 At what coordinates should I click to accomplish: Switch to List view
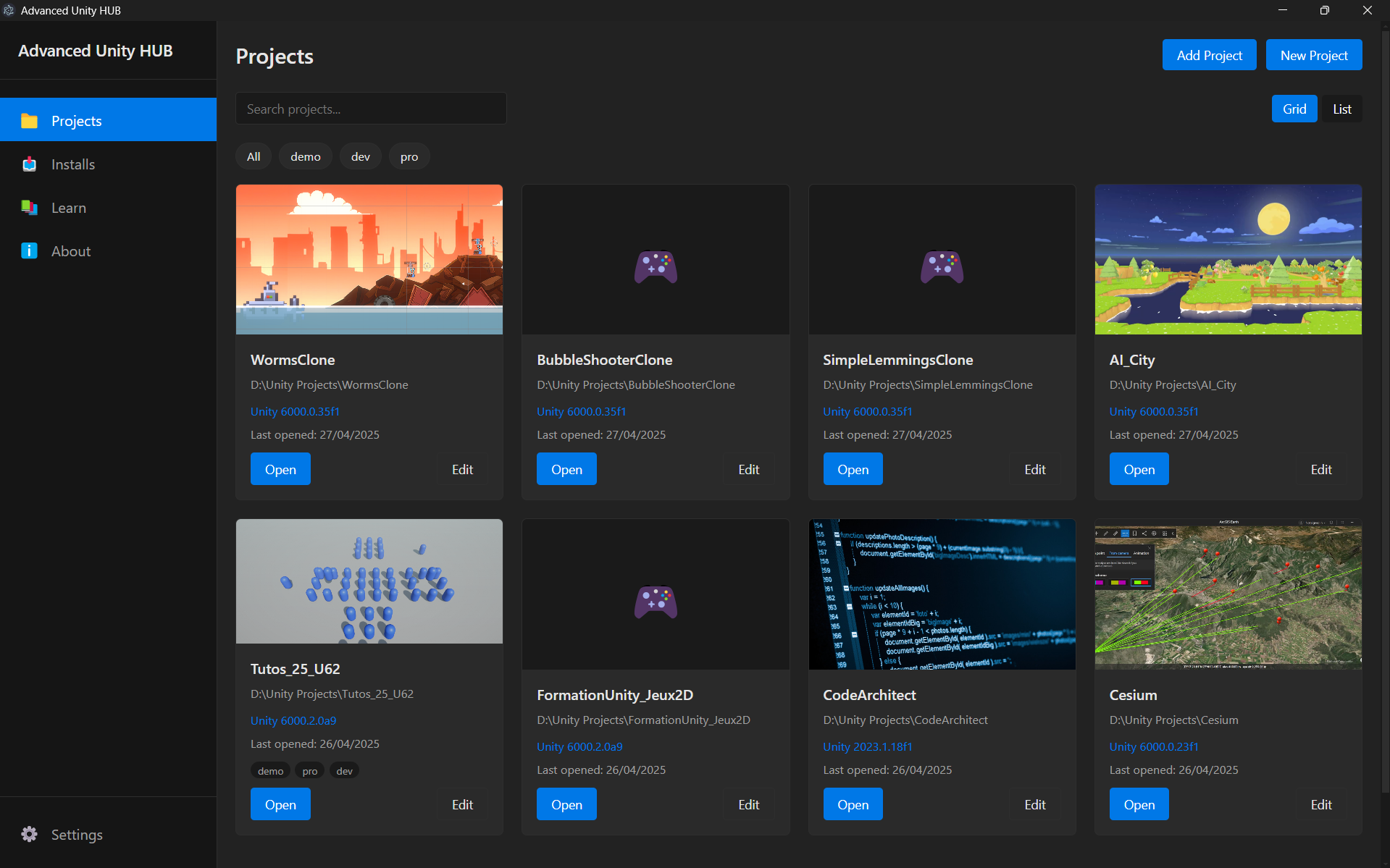pos(1341,109)
